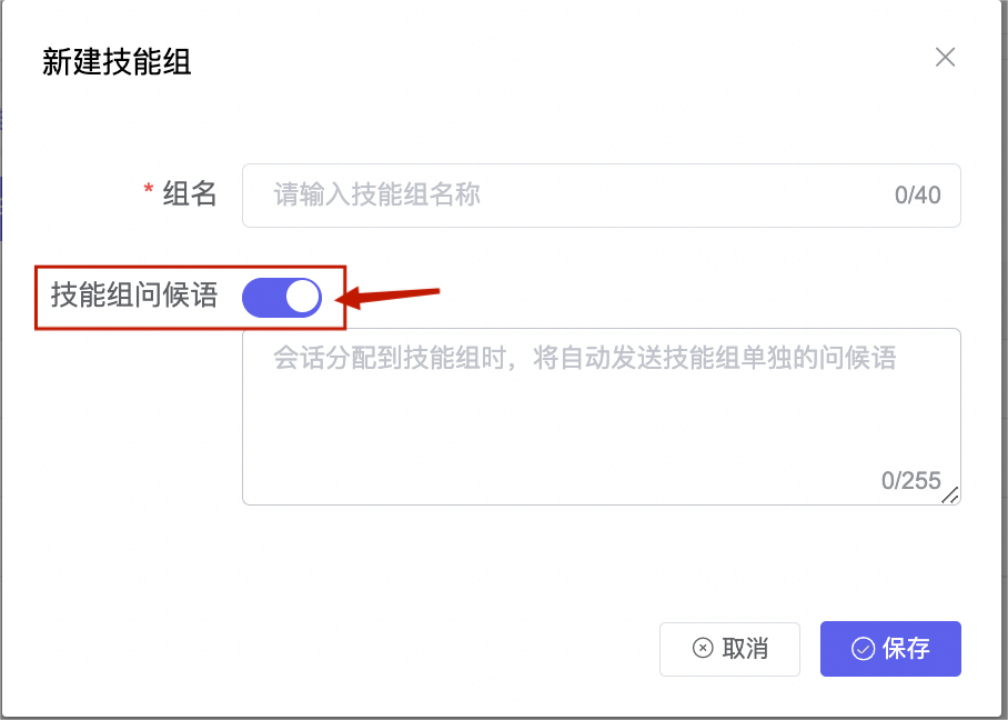Click the checkmark circle icon in 保存 button
Viewport: 1008px width, 720px height.
(x=863, y=649)
